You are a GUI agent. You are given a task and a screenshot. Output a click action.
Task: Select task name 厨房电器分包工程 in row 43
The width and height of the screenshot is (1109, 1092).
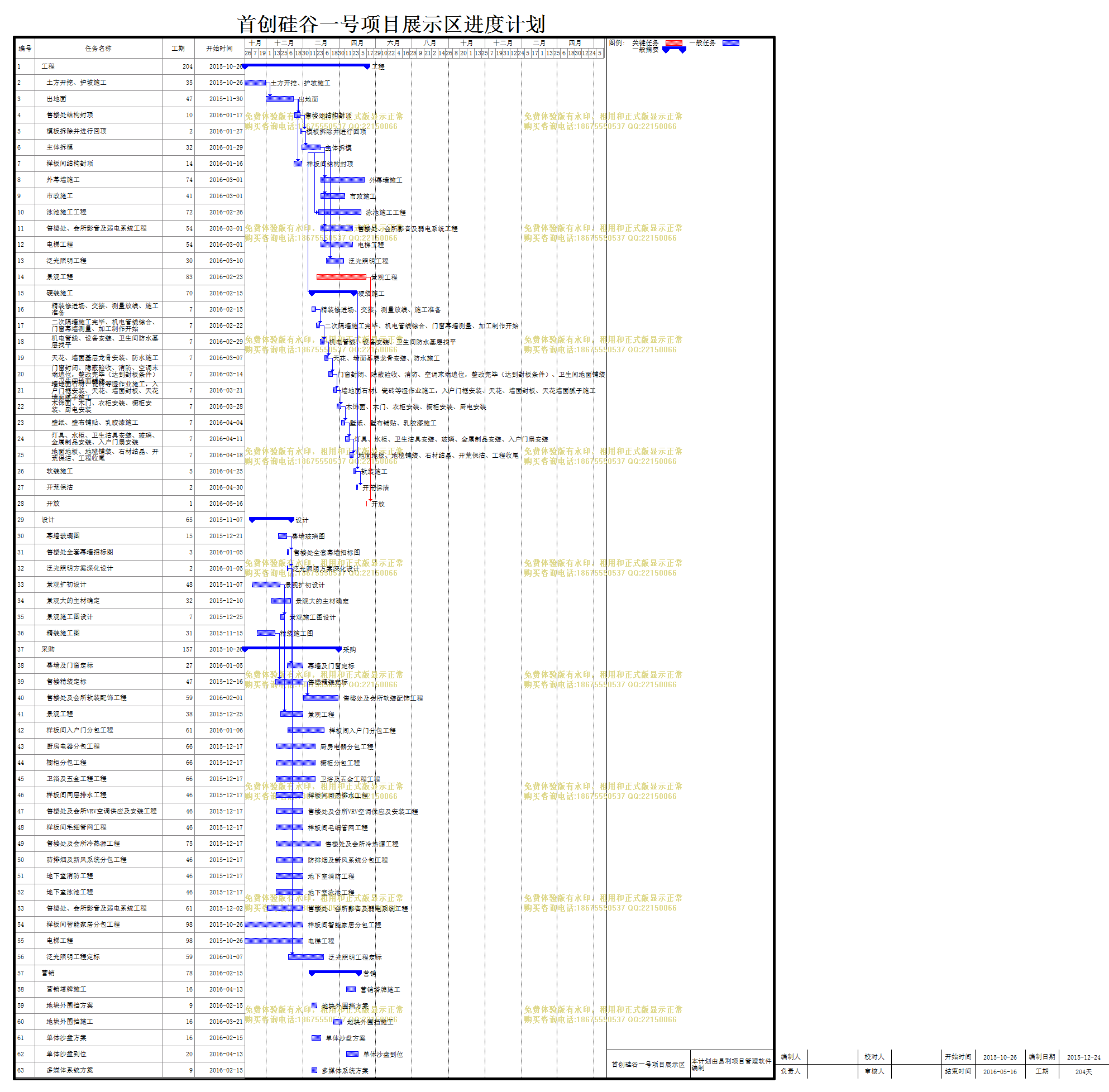[73, 747]
